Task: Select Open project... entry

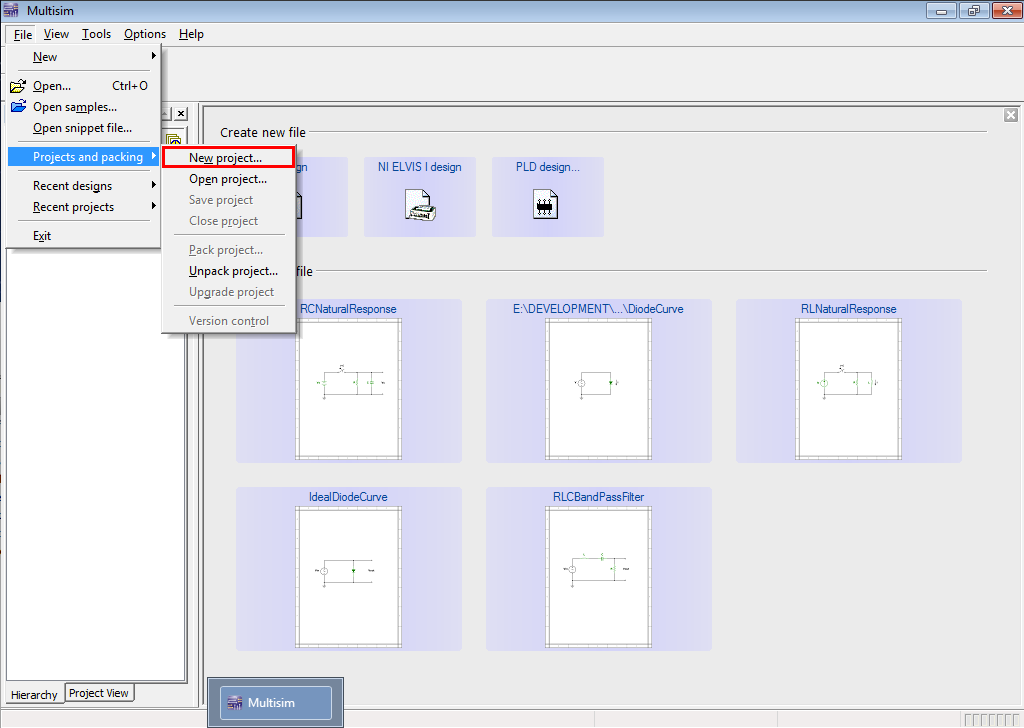Action: coord(229,179)
